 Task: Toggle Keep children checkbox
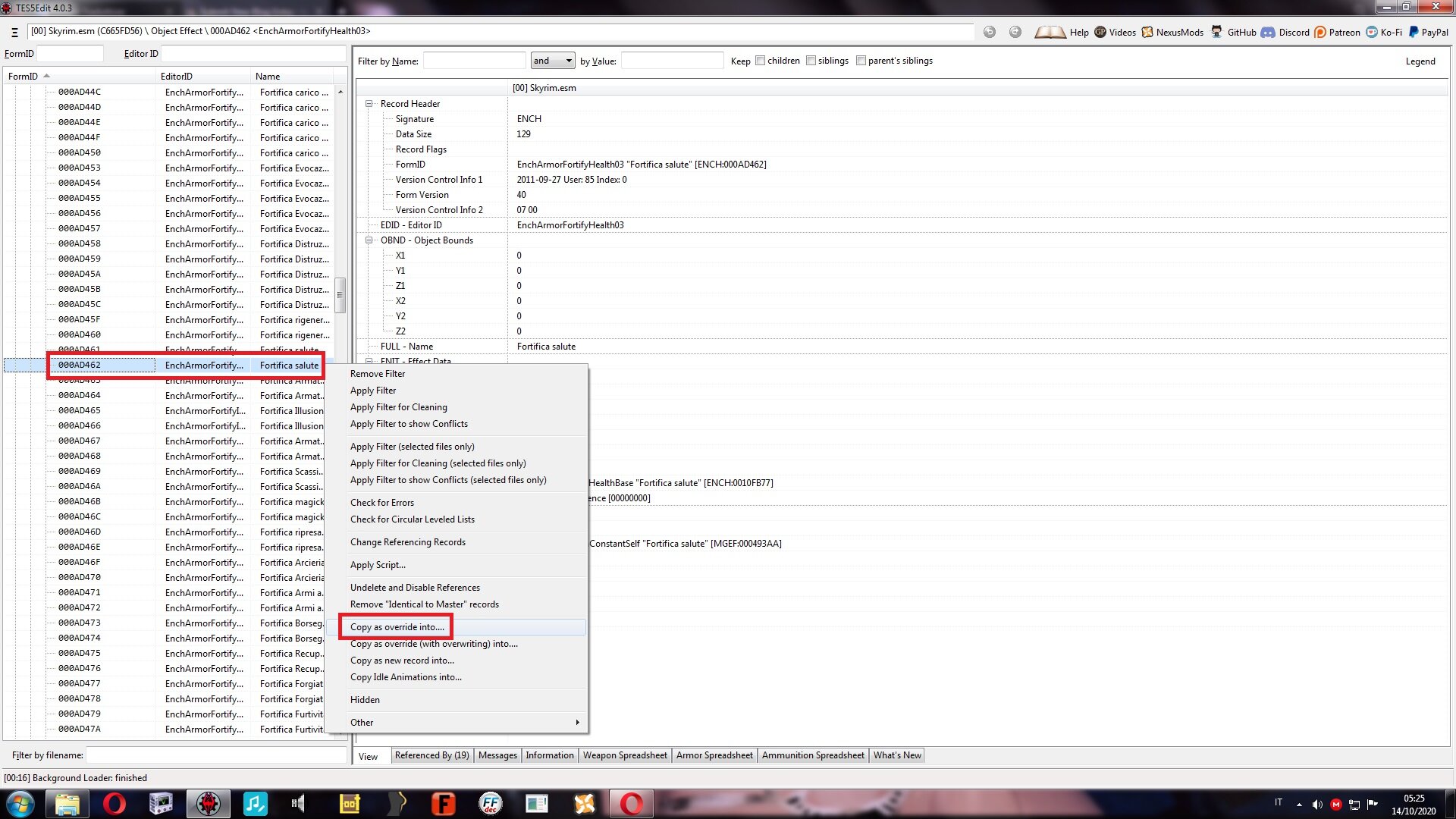(x=760, y=61)
